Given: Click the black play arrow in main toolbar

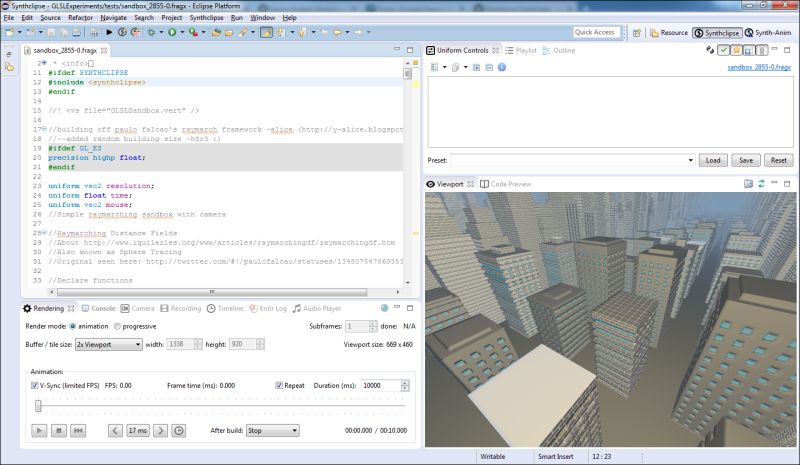Looking at the screenshot, I should pyautogui.click(x=109, y=32).
